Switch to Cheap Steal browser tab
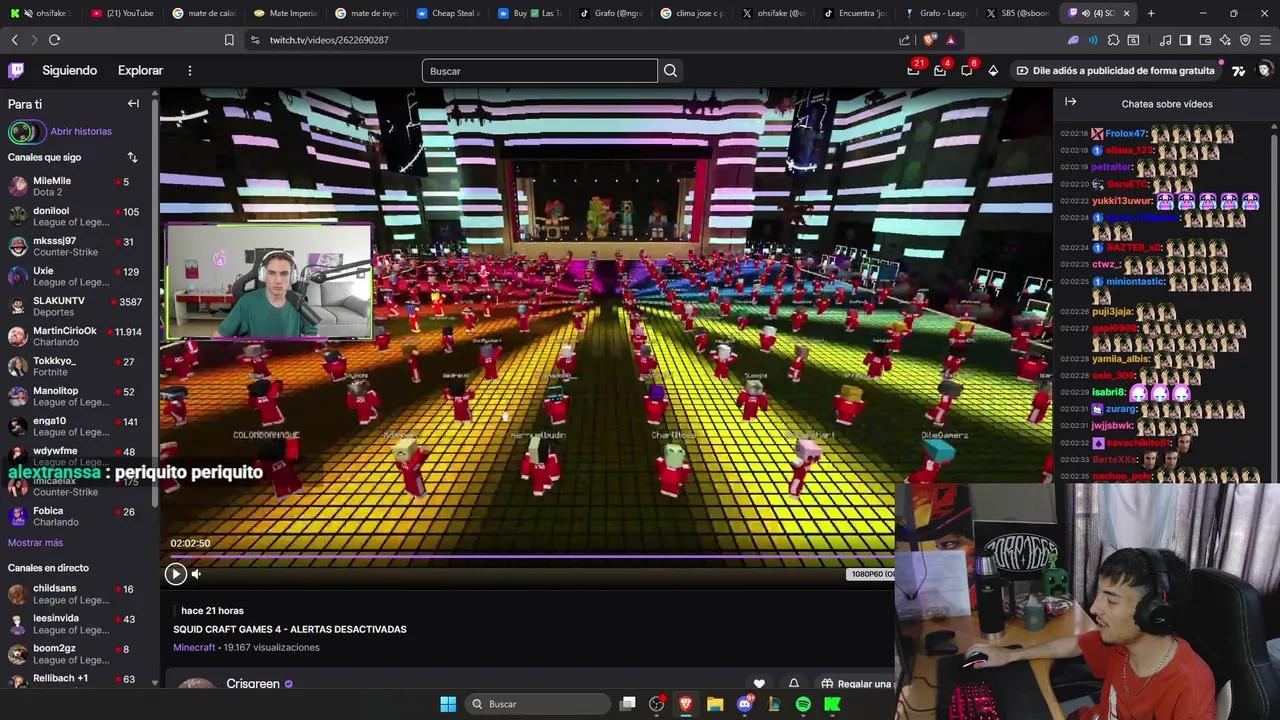 (x=448, y=13)
